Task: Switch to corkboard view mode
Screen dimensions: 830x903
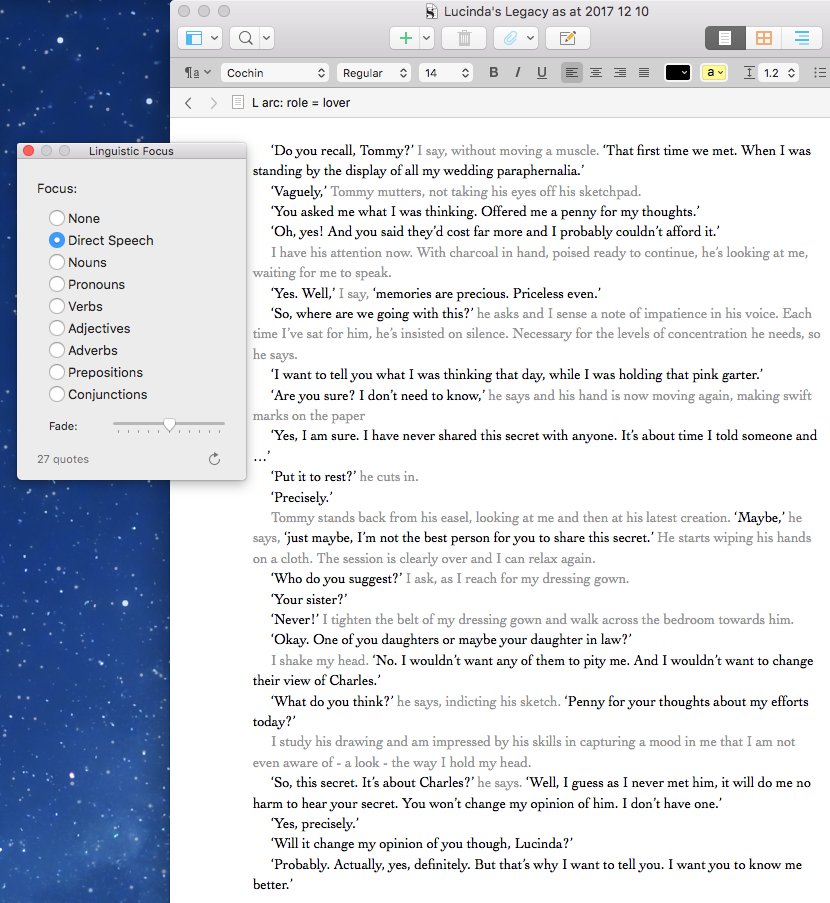Action: tap(764, 39)
